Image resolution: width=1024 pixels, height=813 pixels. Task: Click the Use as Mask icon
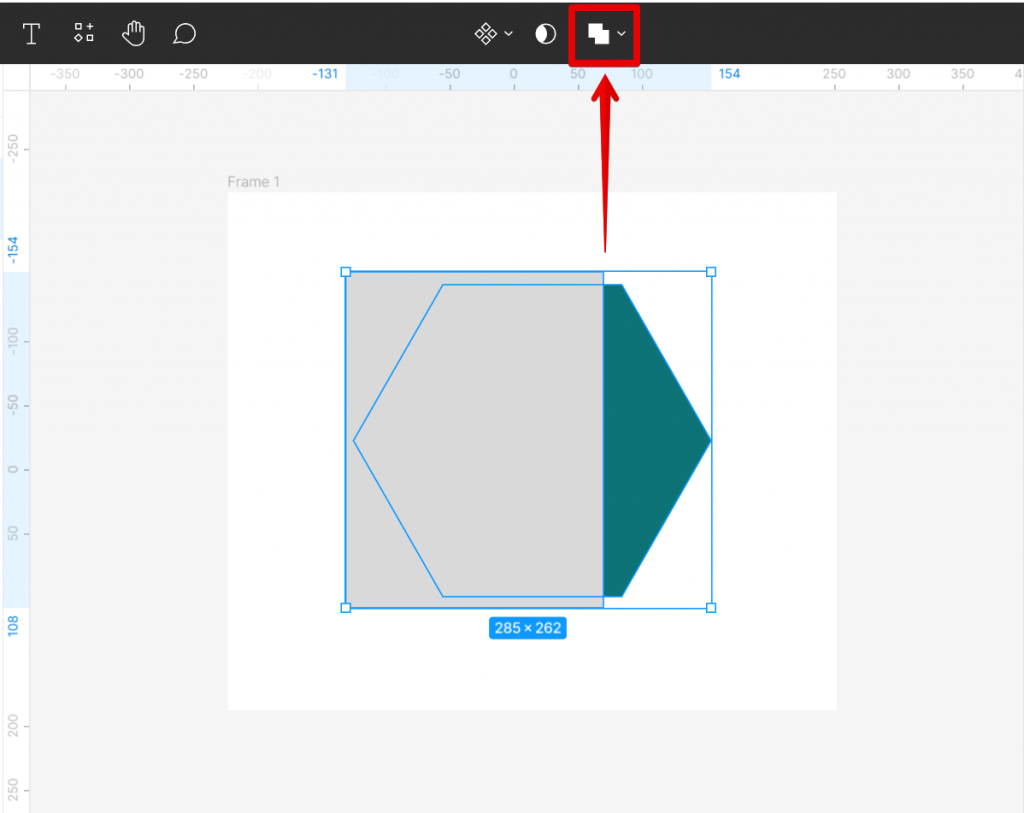(x=545, y=33)
